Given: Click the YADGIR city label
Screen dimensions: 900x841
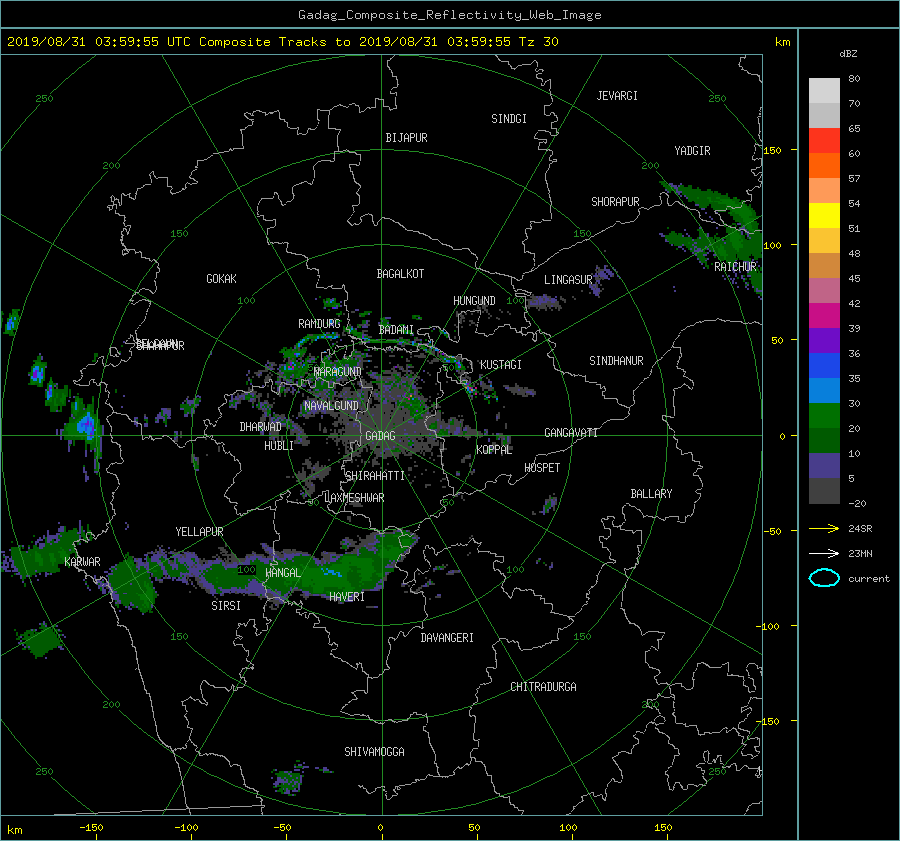Looking at the screenshot, I should (x=692, y=151).
